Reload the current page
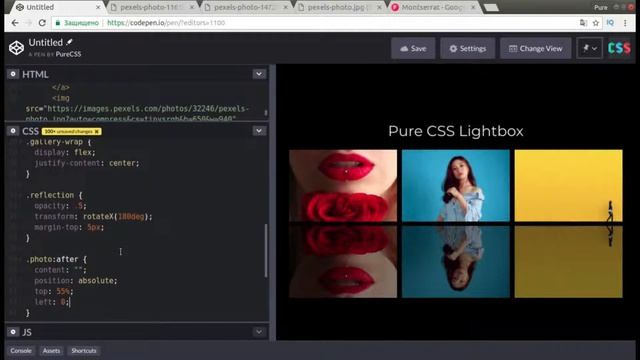 click(42, 23)
